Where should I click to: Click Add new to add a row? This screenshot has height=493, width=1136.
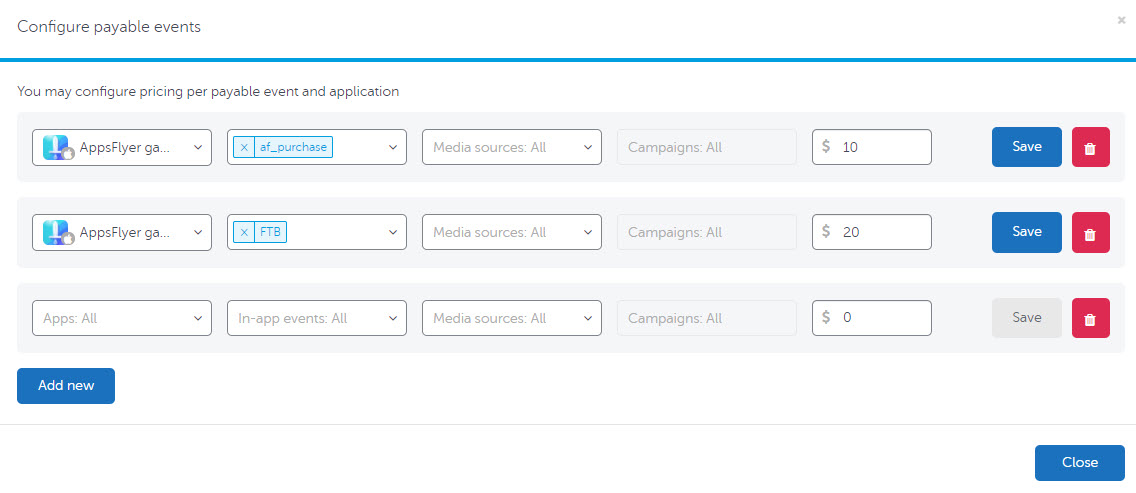(x=66, y=385)
